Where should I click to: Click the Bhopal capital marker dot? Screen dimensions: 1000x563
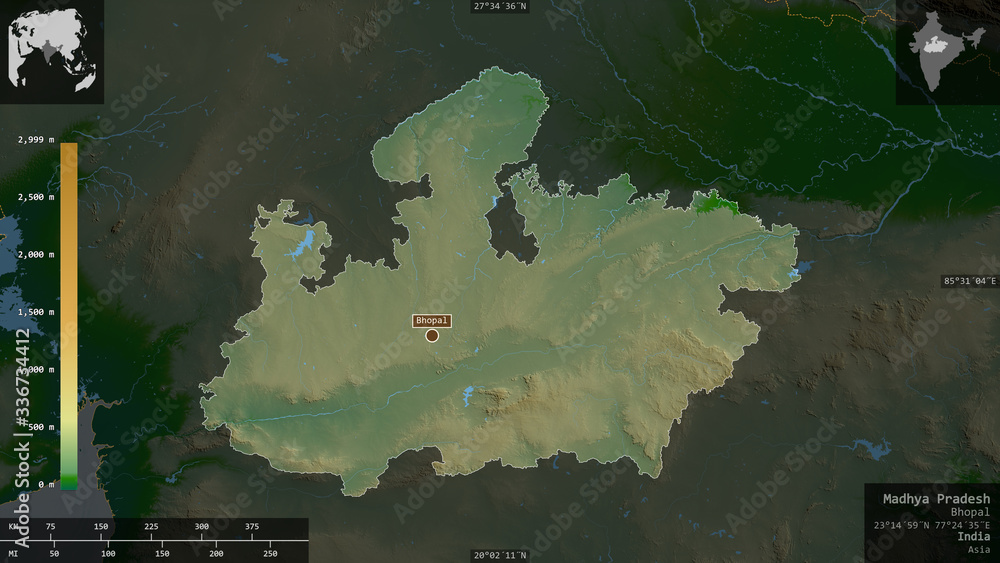point(432,335)
